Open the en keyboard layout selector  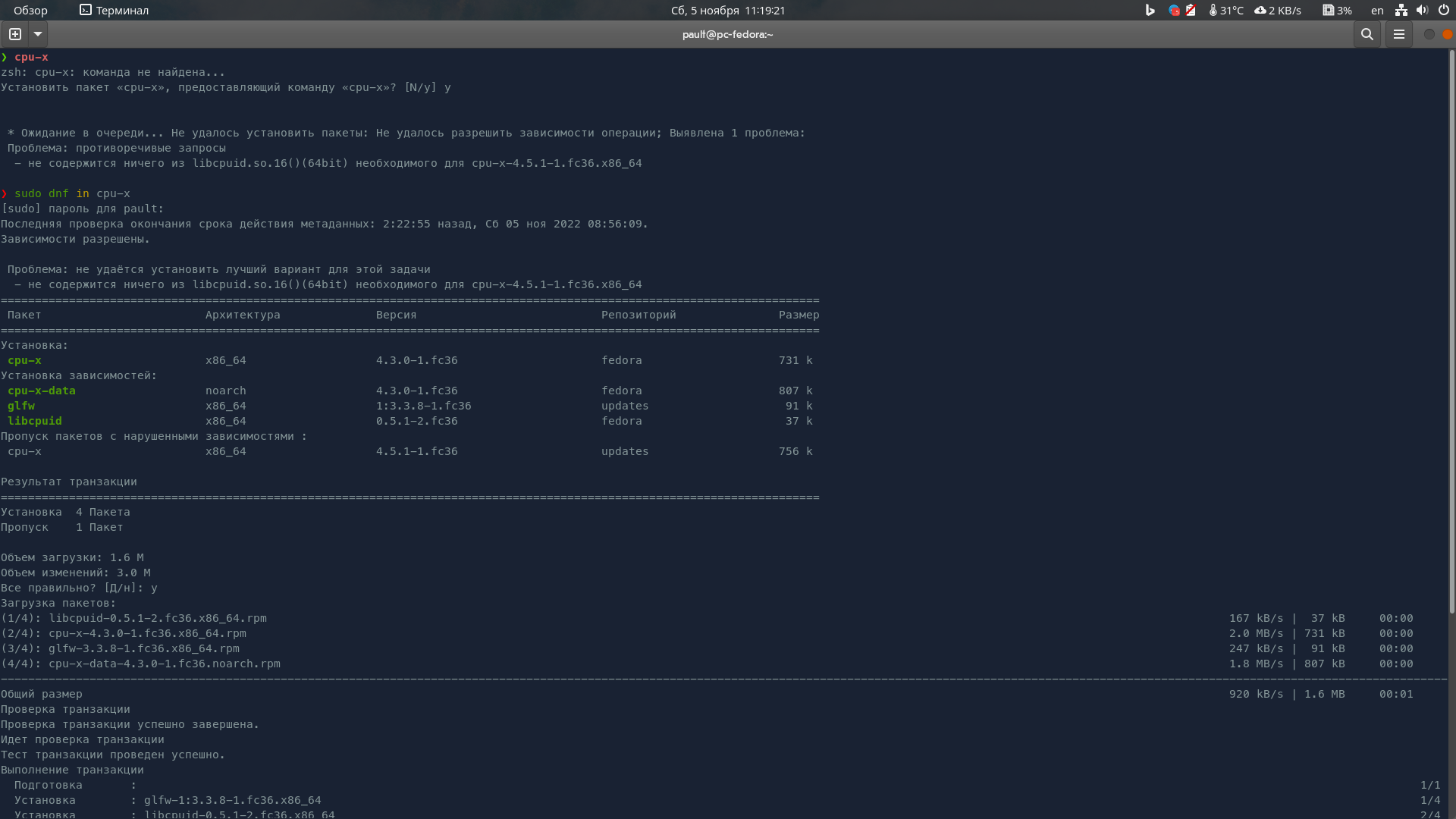pyautogui.click(x=1377, y=11)
